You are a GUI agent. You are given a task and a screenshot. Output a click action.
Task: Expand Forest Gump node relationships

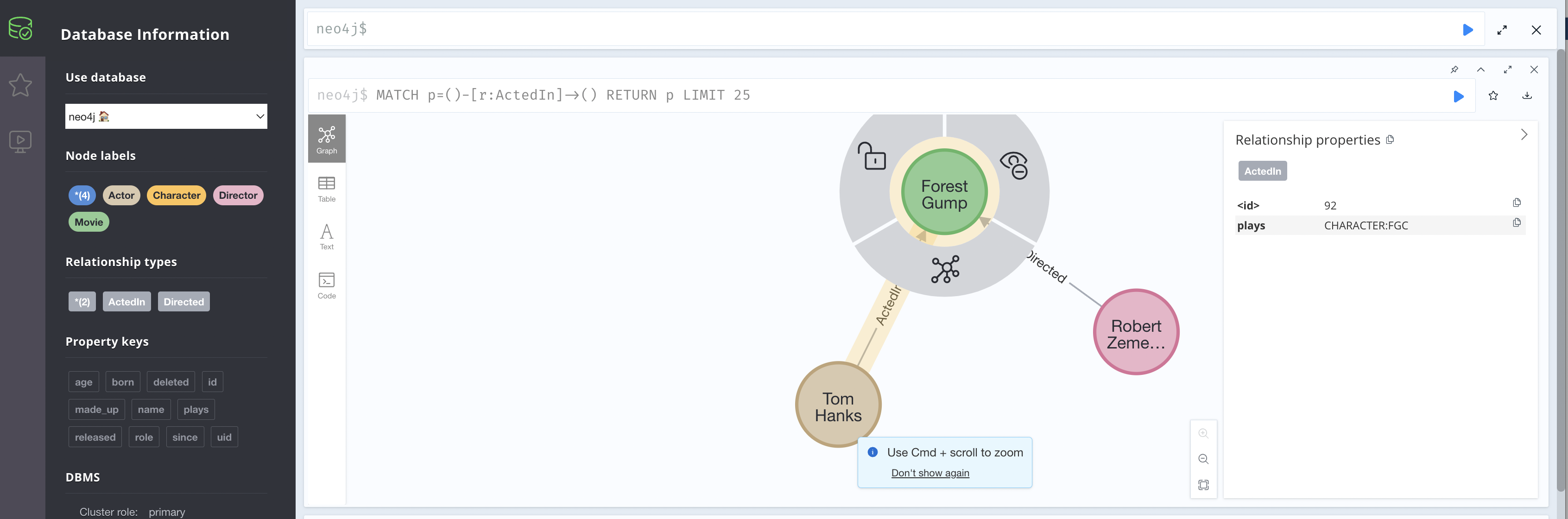pyautogui.click(x=945, y=269)
